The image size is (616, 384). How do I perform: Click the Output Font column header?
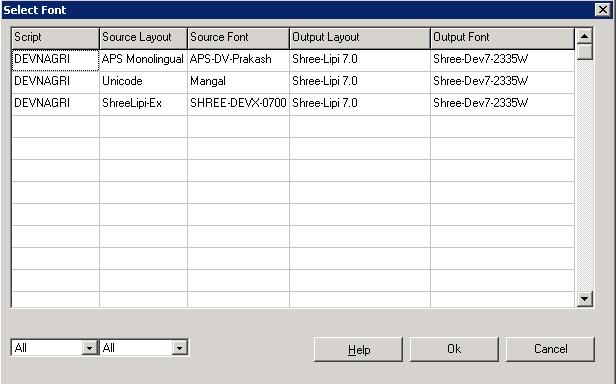pos(502,38)
